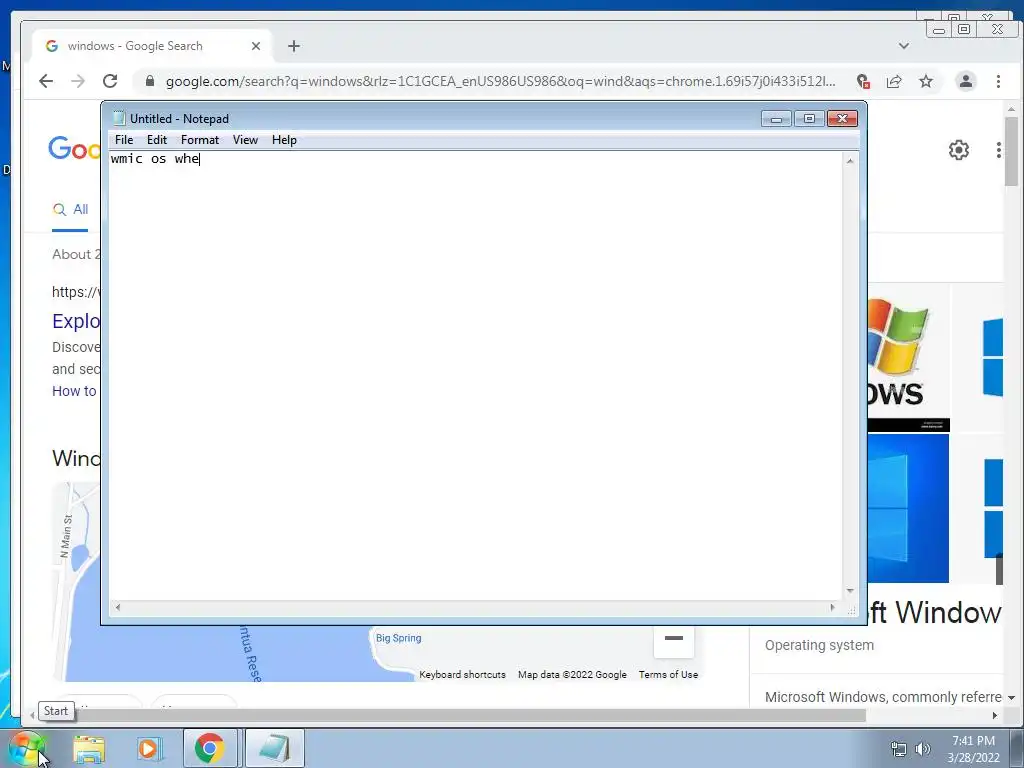Click the padlock site info icon
Image resolution: width=1024 pixels, height=768 pixels.
[150, 81]
